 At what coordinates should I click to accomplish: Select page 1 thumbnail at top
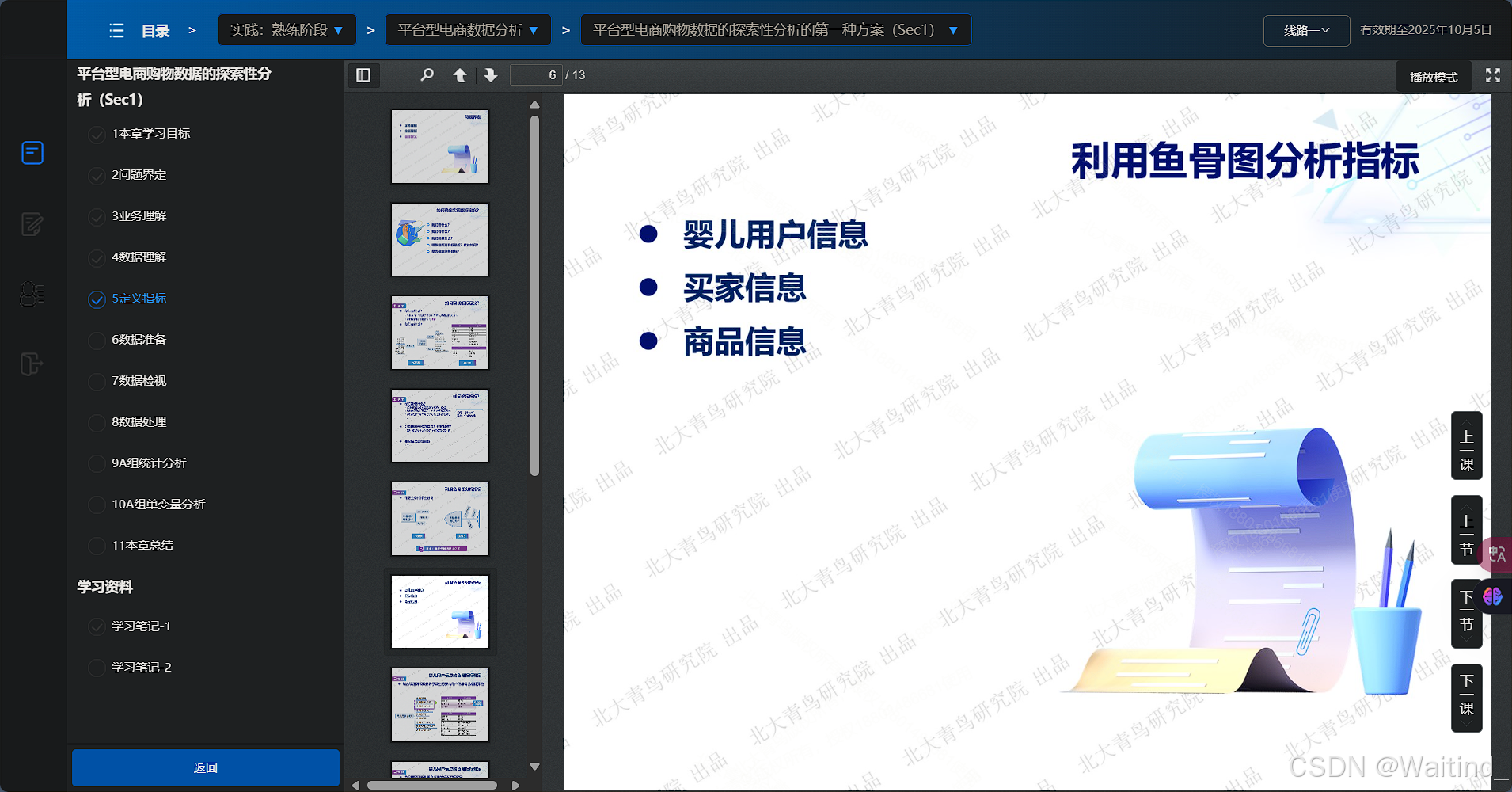click(x=440, y=147)
